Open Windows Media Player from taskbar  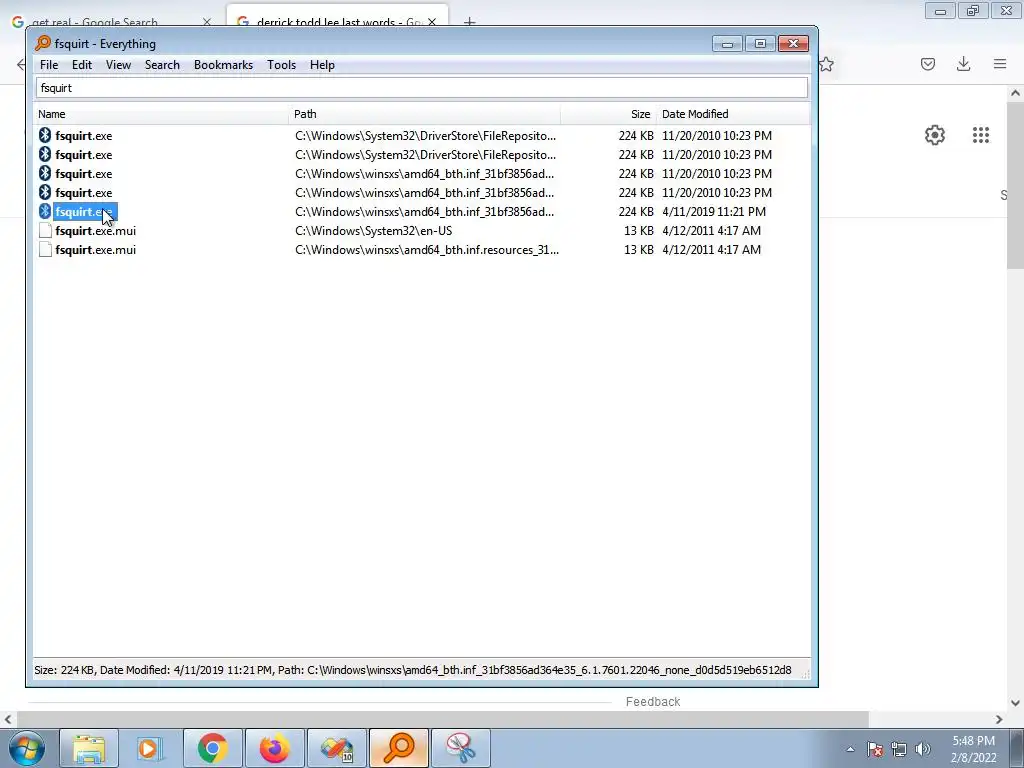[151, 748]
